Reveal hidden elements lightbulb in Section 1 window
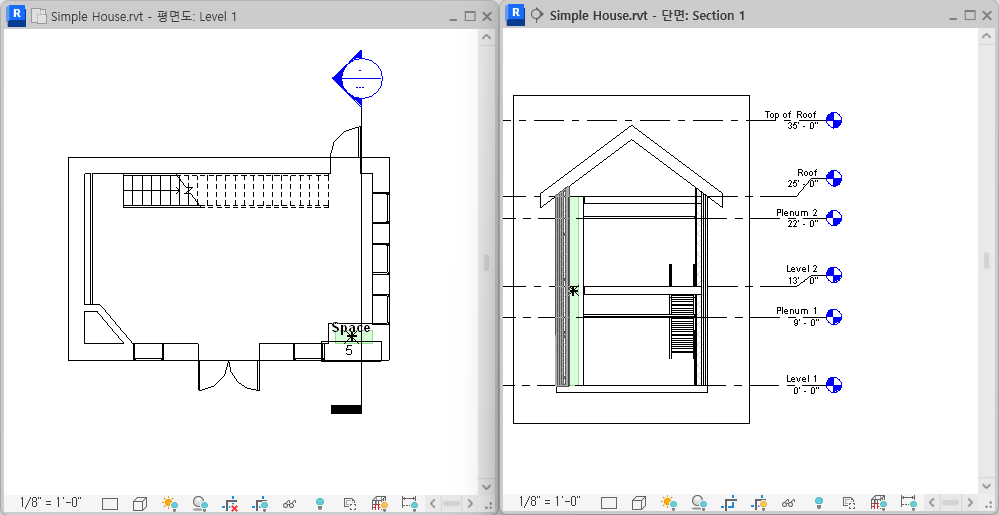 (x=819, y=504)
